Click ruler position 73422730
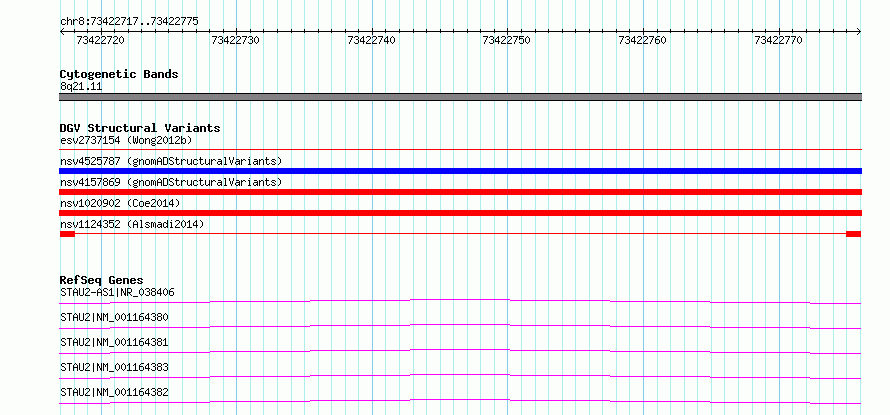The image size is (890, 415). 236,40
